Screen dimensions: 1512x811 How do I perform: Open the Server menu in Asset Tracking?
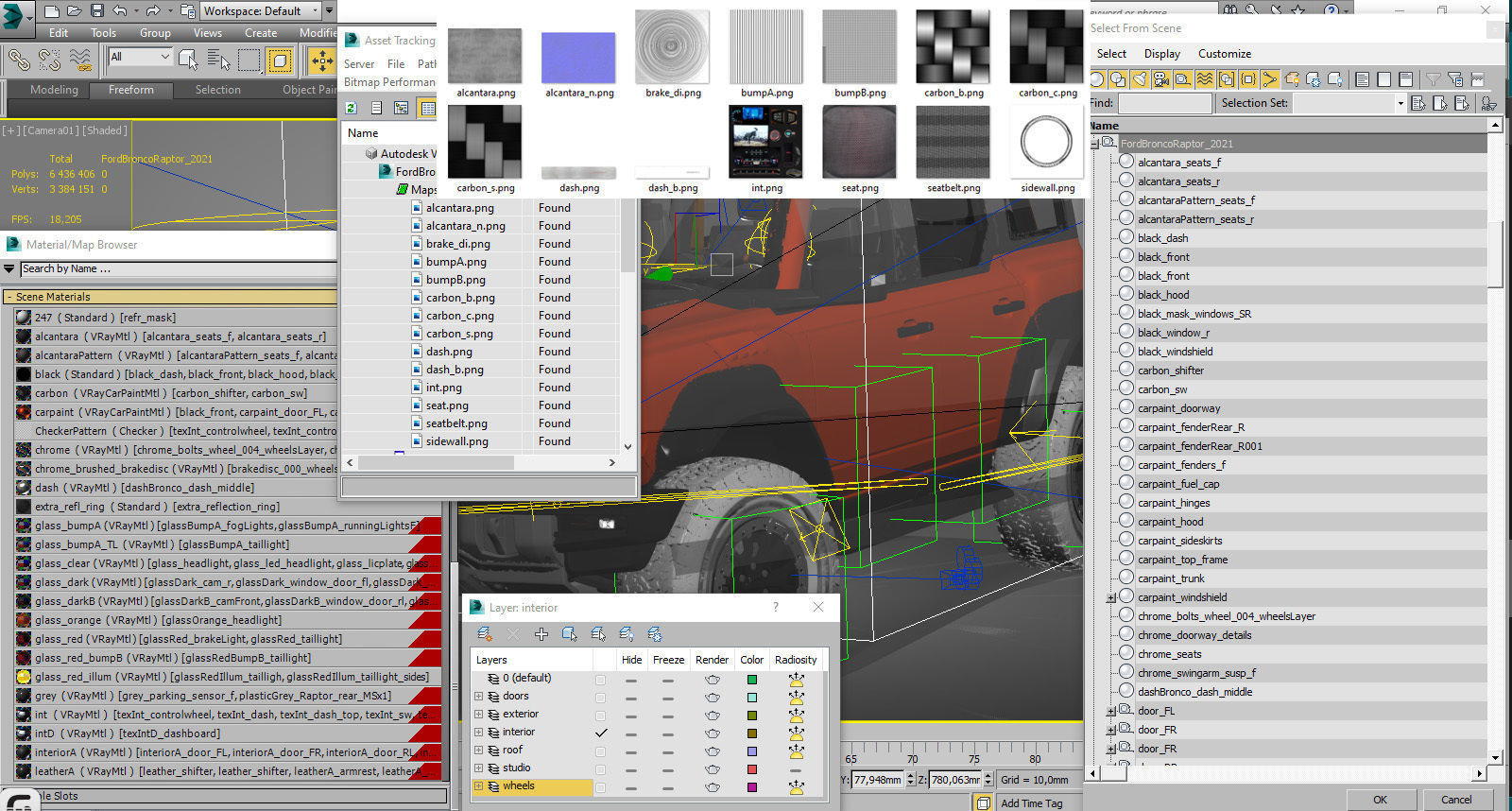tap(359, 64)
